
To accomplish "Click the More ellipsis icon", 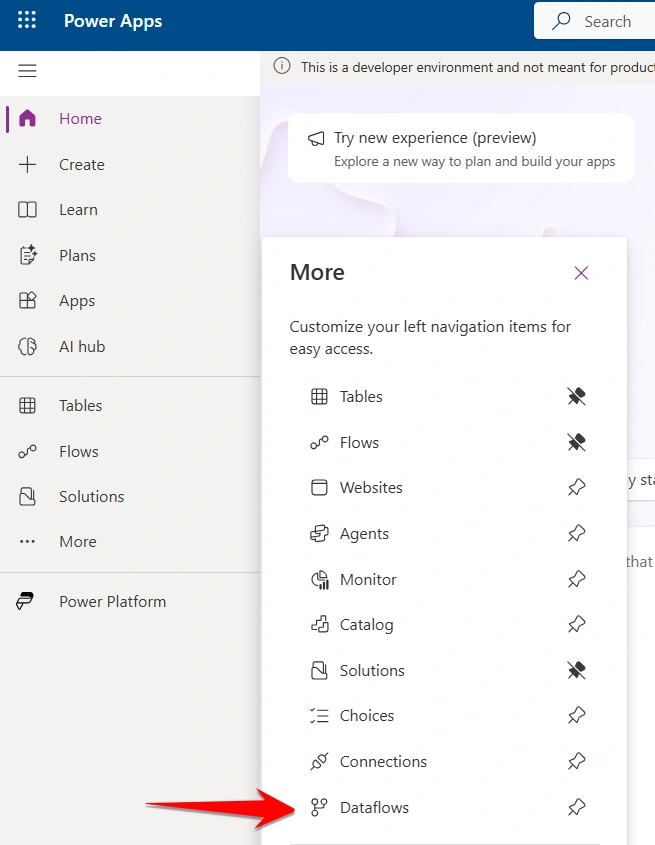I will click(x=27, y=542).
